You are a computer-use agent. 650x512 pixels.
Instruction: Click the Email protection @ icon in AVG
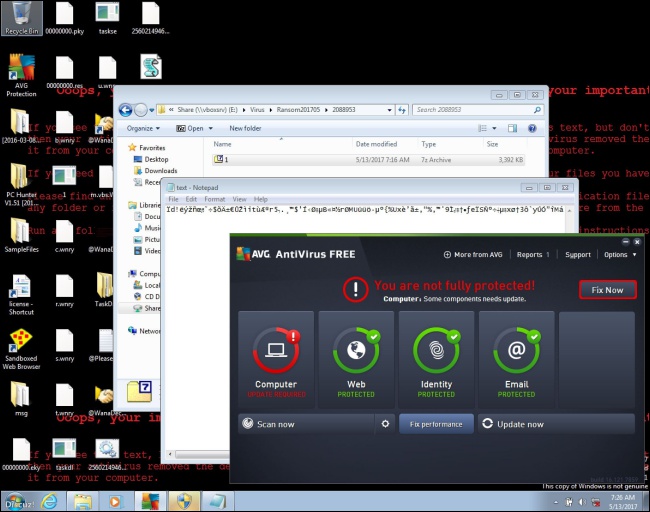[517, 350]
